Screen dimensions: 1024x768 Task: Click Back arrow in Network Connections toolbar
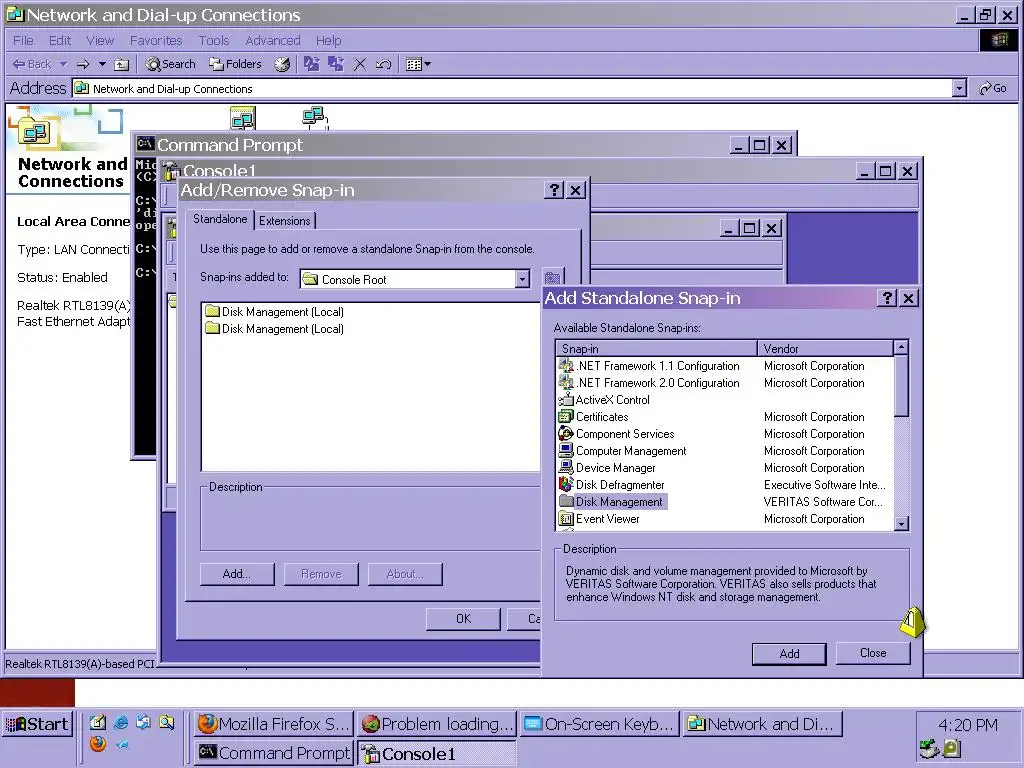(x=31, y=64)
